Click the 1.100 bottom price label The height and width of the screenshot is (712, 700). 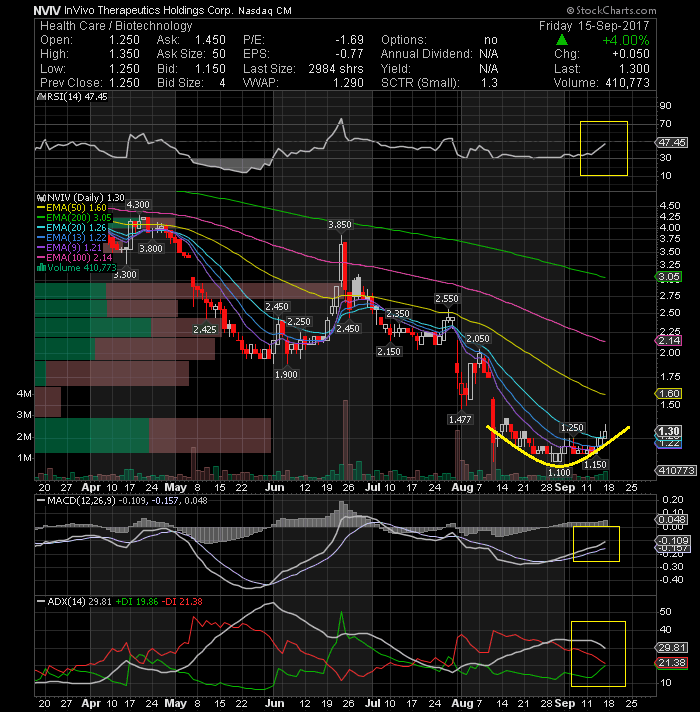click(x=559, y=473)
